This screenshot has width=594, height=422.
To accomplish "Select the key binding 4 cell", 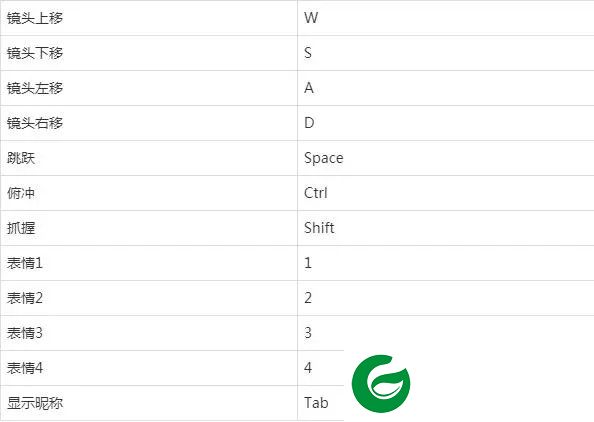I will [x=321, y=368].
